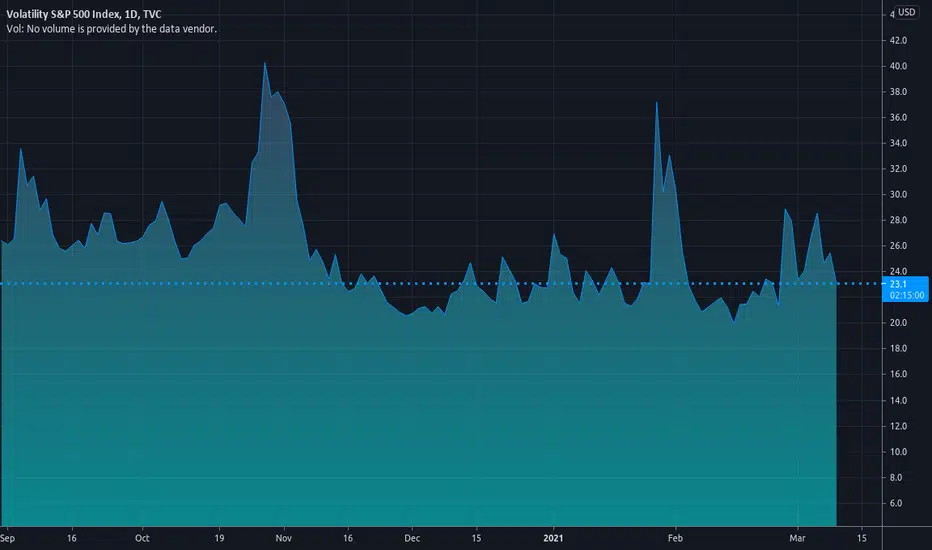Click the chart title 'Volatility S&P 500 Index, 1D, TVC'

[x=84, y=14]
